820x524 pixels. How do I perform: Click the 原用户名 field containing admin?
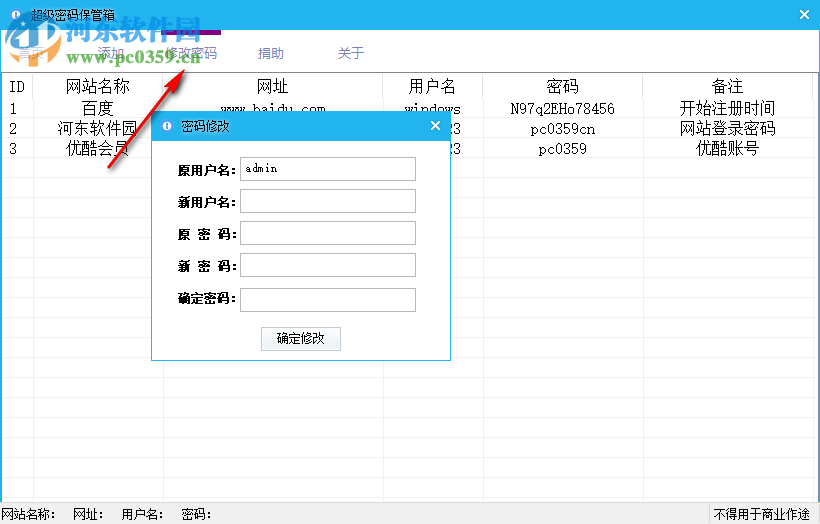point(328,169)
